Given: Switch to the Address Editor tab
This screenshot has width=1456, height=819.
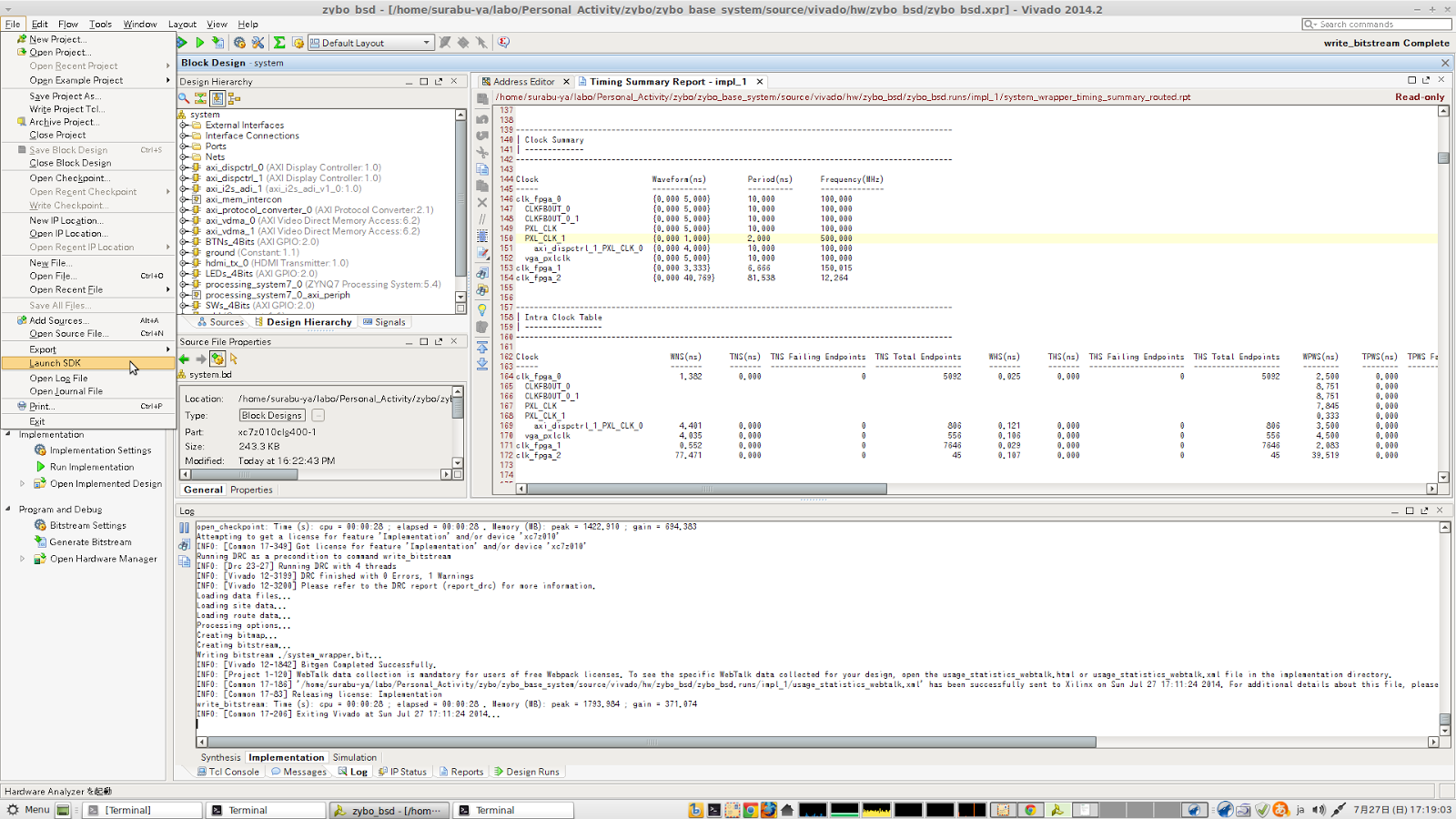Looking at the screenshot, I should (x=524, y=82).
